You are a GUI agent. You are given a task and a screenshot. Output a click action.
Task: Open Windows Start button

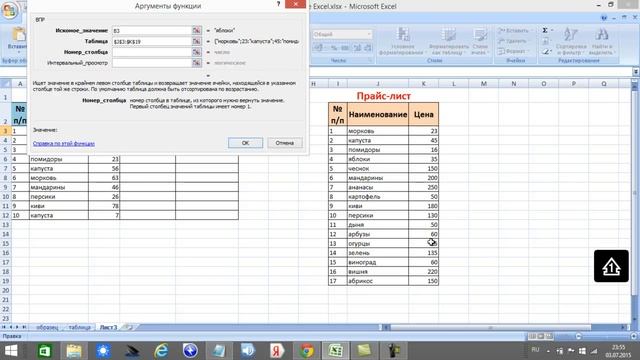coord(11,351)
